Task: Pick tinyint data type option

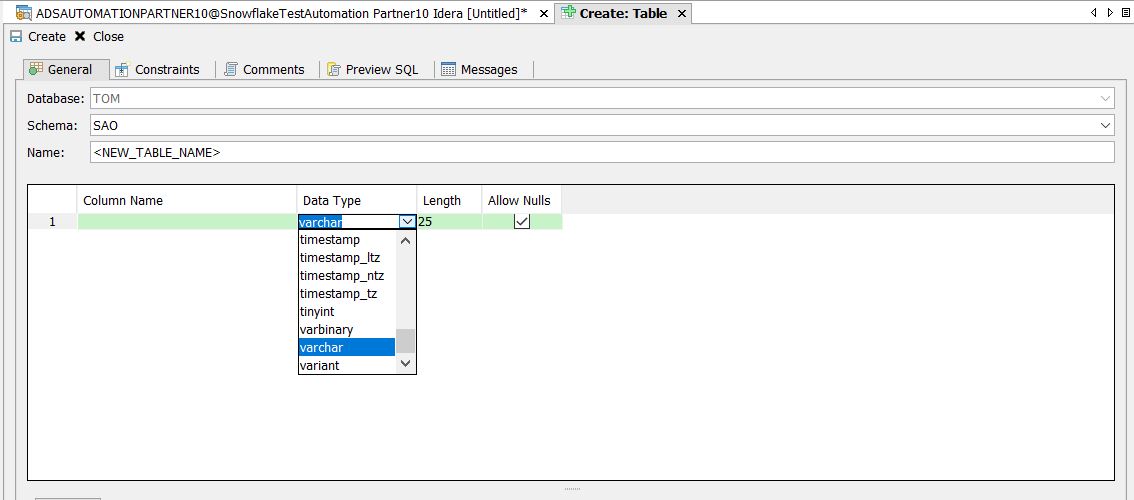Action: (317, 312)
